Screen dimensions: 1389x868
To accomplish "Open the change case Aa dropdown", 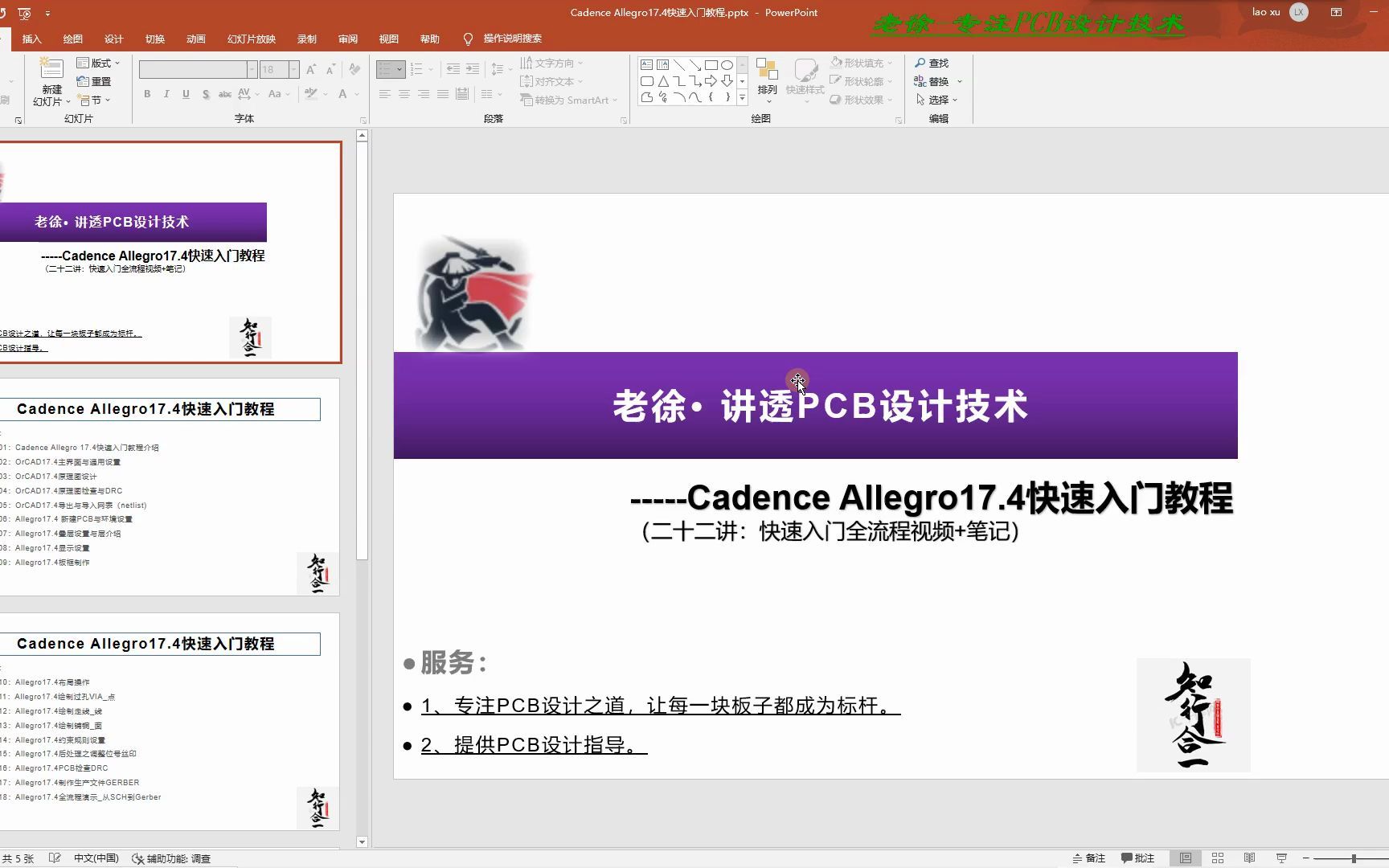I will pos(277,94).
